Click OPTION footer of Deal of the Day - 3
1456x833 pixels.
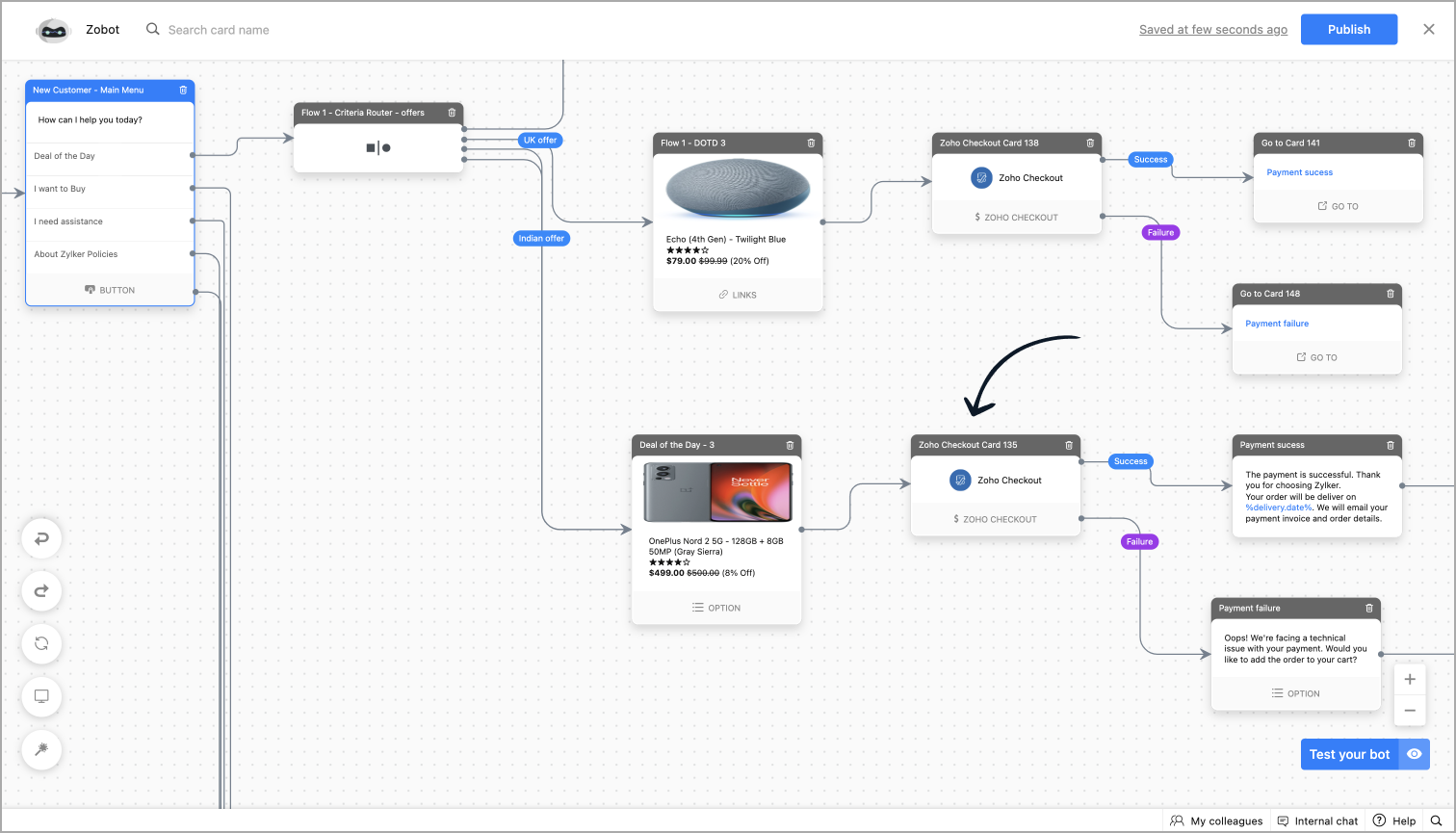(716, 608)
